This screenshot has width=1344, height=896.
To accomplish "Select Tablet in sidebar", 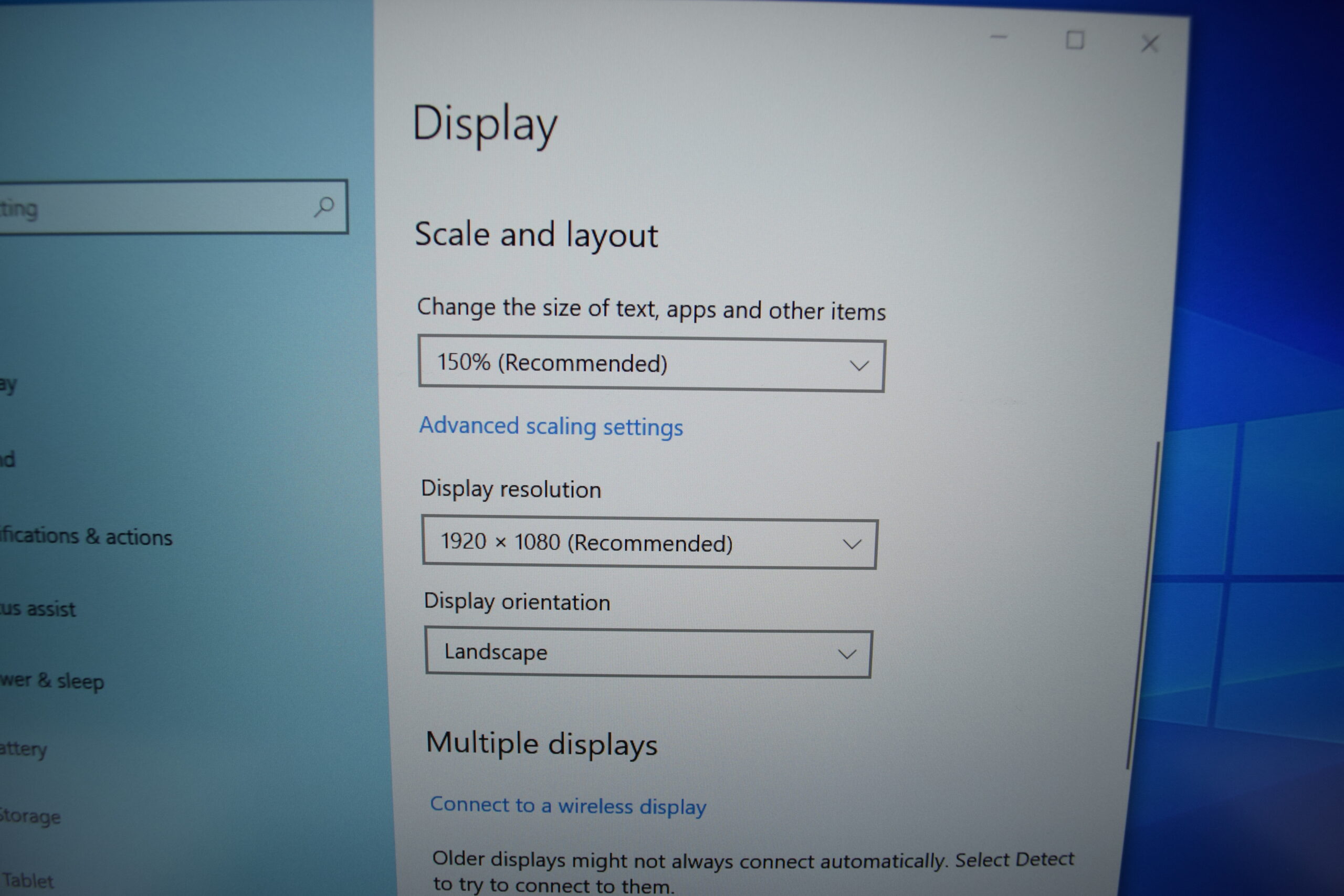I will [x=27, y=881].
